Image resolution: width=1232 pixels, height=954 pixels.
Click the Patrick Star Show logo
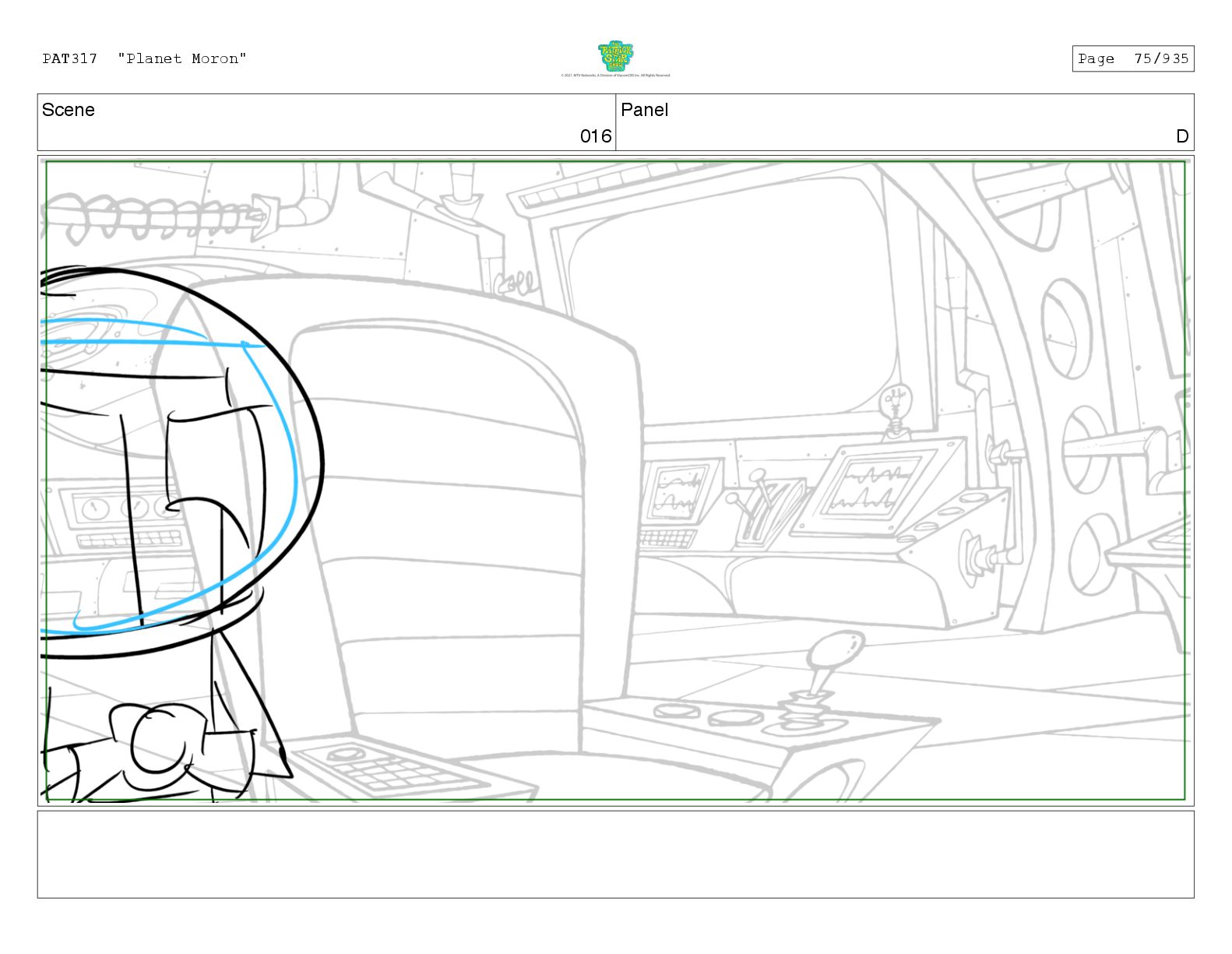tap(615, 56)
